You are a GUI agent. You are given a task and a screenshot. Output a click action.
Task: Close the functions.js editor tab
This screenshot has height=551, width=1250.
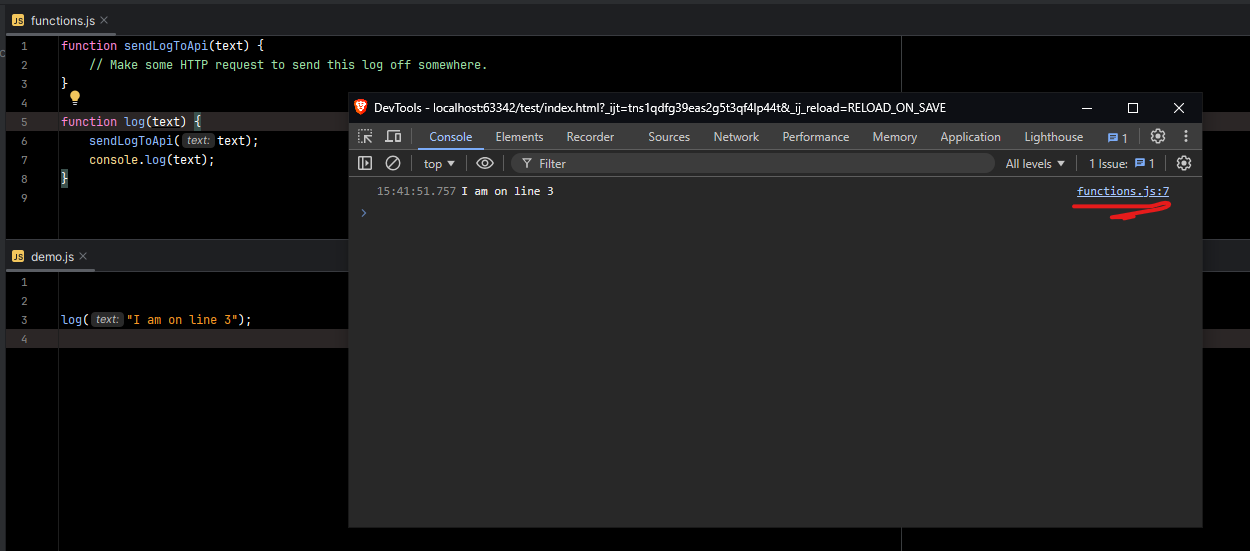click(x=104, y=20)
